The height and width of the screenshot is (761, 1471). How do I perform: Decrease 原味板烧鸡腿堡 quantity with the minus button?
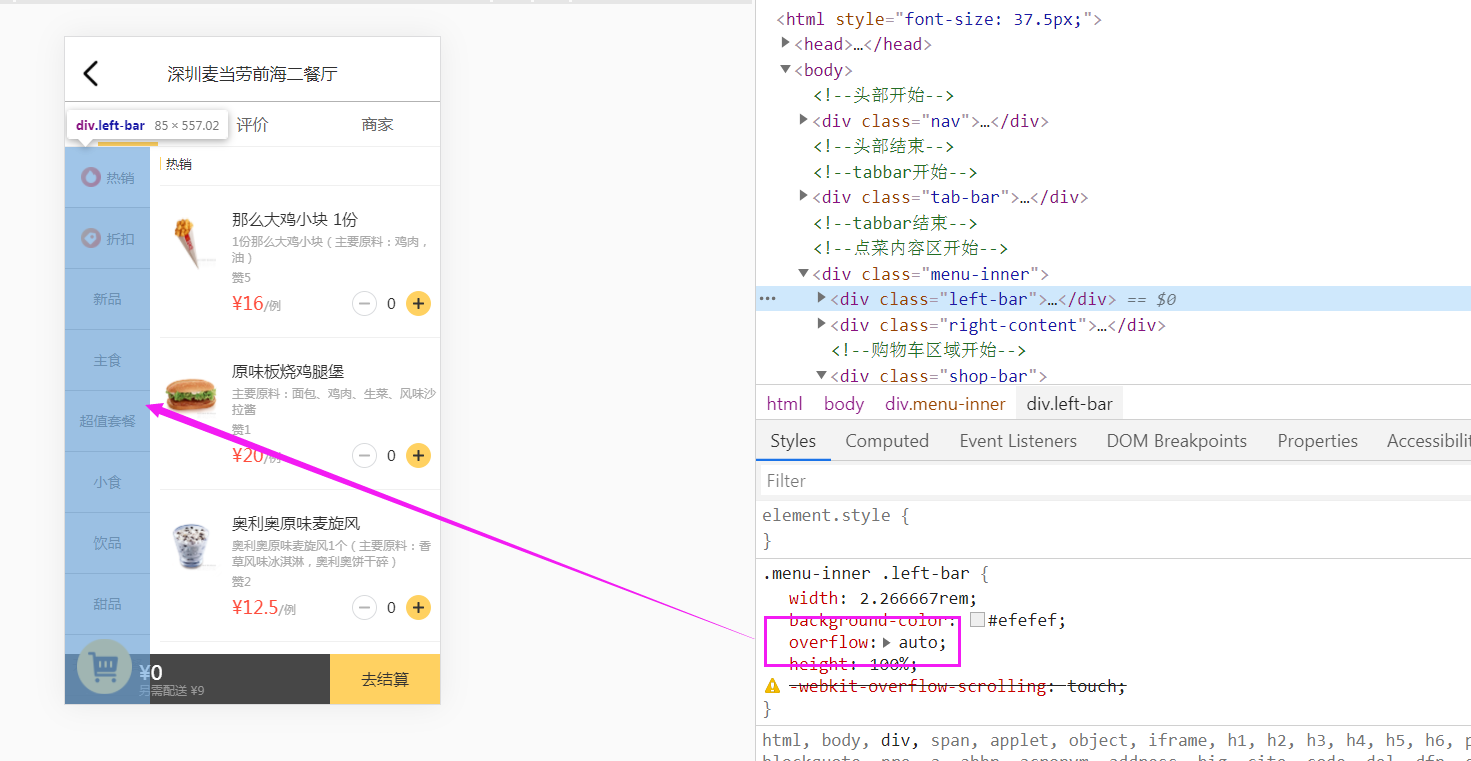(x=364, y=455)
